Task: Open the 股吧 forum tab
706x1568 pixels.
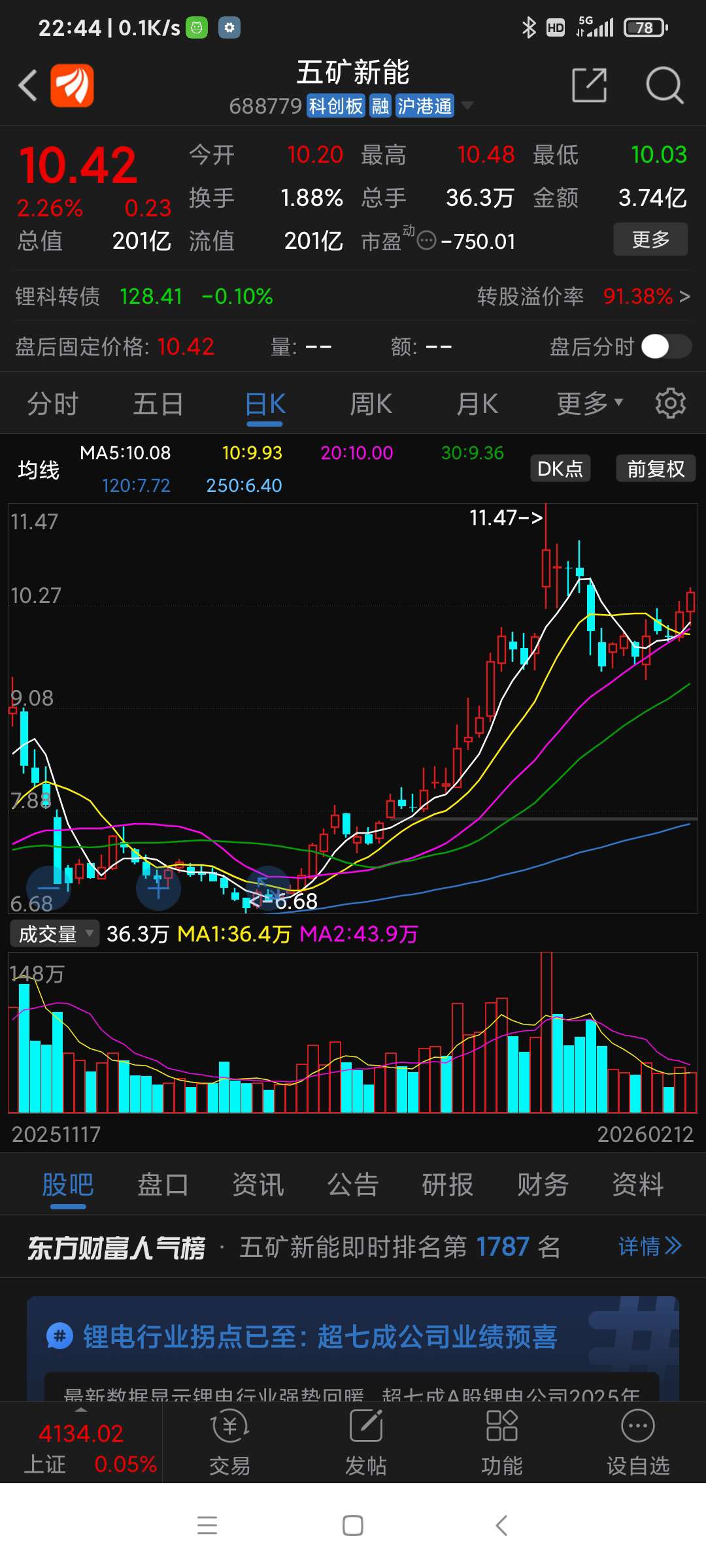Action: pyautogui.click(x=68, y=1184)
